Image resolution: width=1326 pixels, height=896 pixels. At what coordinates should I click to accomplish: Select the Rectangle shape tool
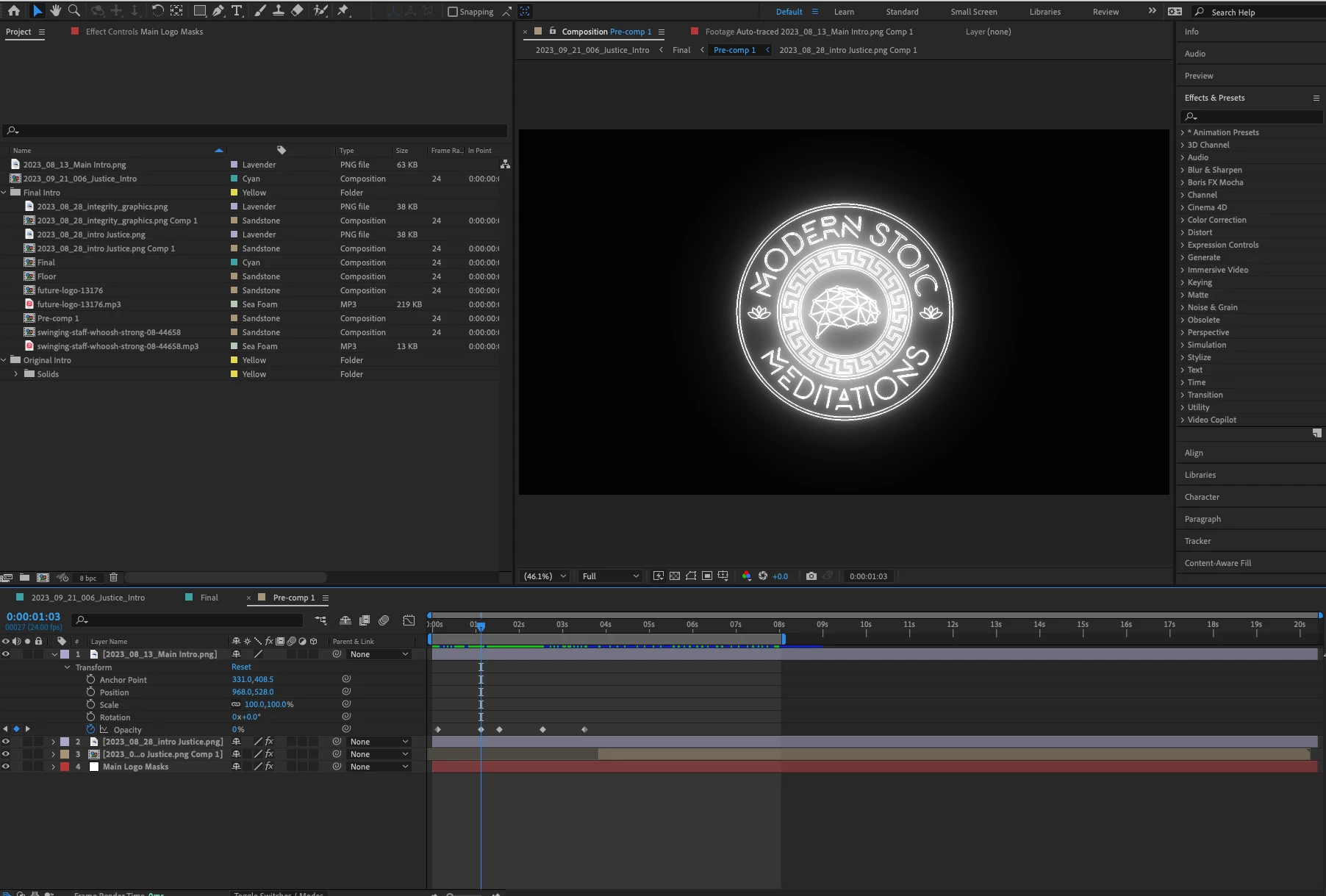pos(199,11)
